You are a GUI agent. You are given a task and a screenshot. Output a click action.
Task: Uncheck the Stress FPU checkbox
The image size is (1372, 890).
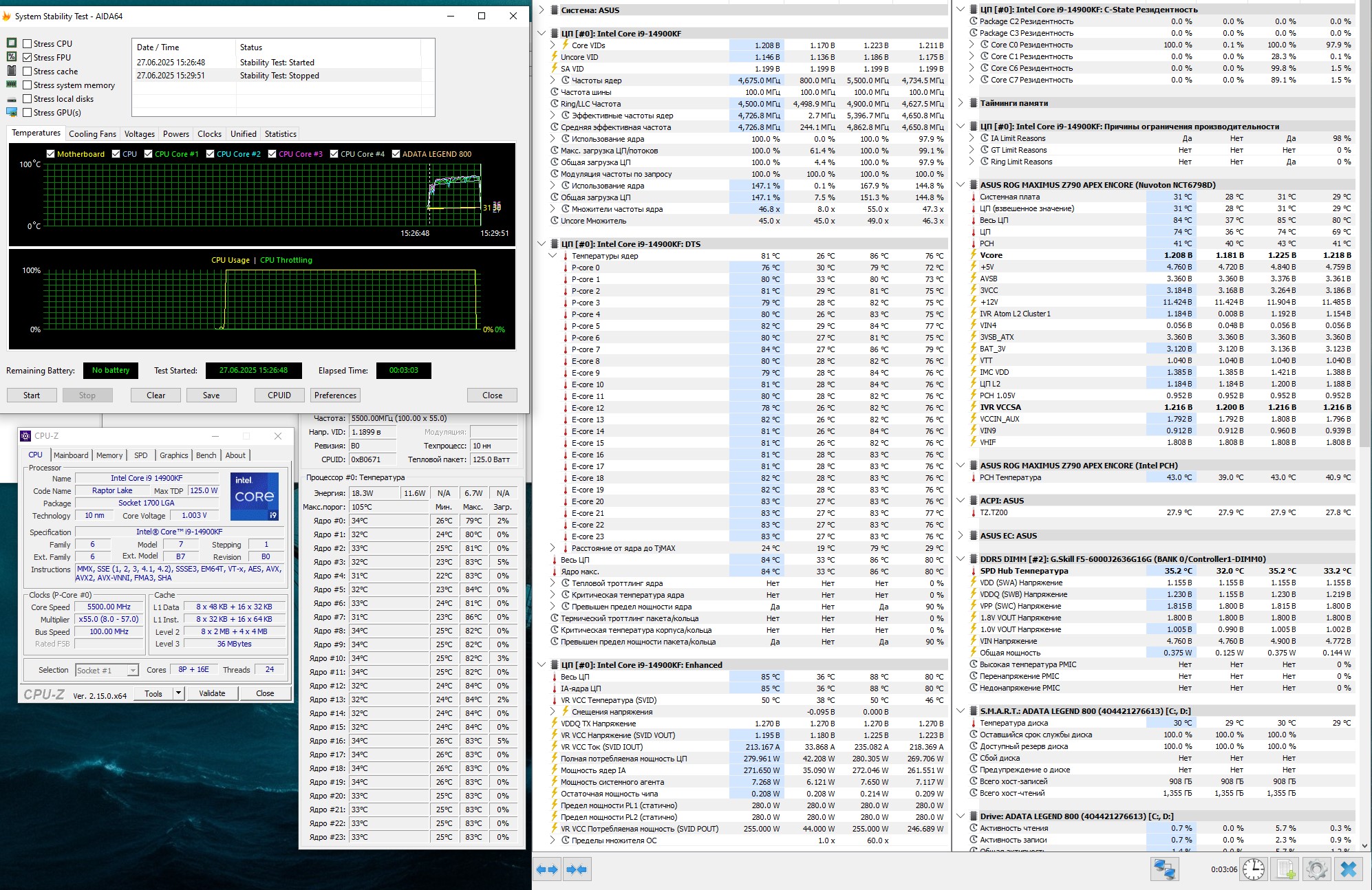click(28, 57)
